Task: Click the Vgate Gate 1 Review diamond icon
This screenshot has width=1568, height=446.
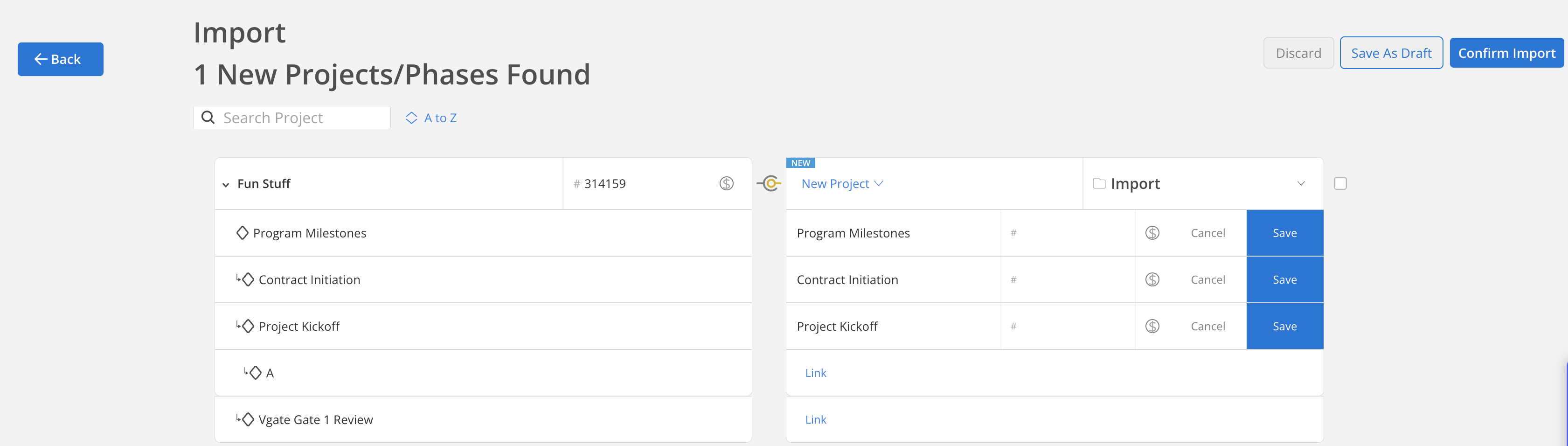Action: (248, 419)
